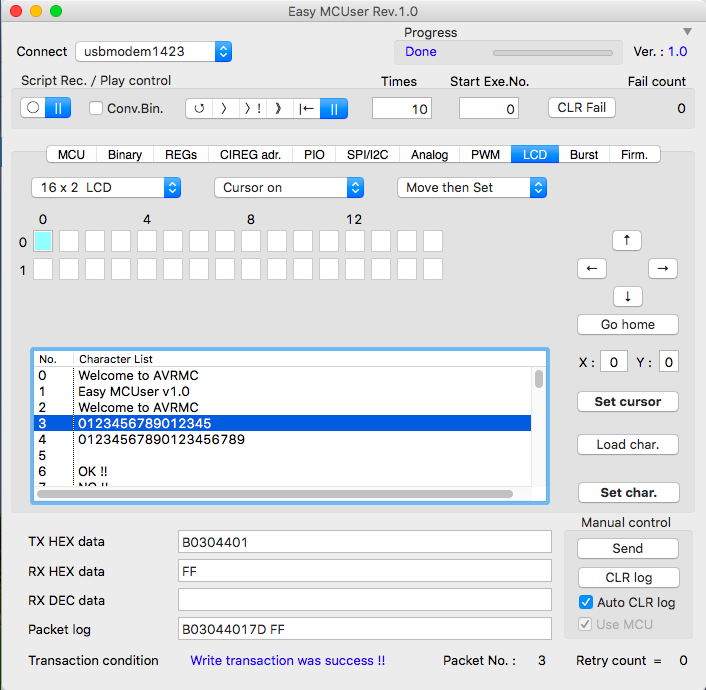Click the Load char. button
Viewport: 706px width, 690px height.
tap(628, 445)
